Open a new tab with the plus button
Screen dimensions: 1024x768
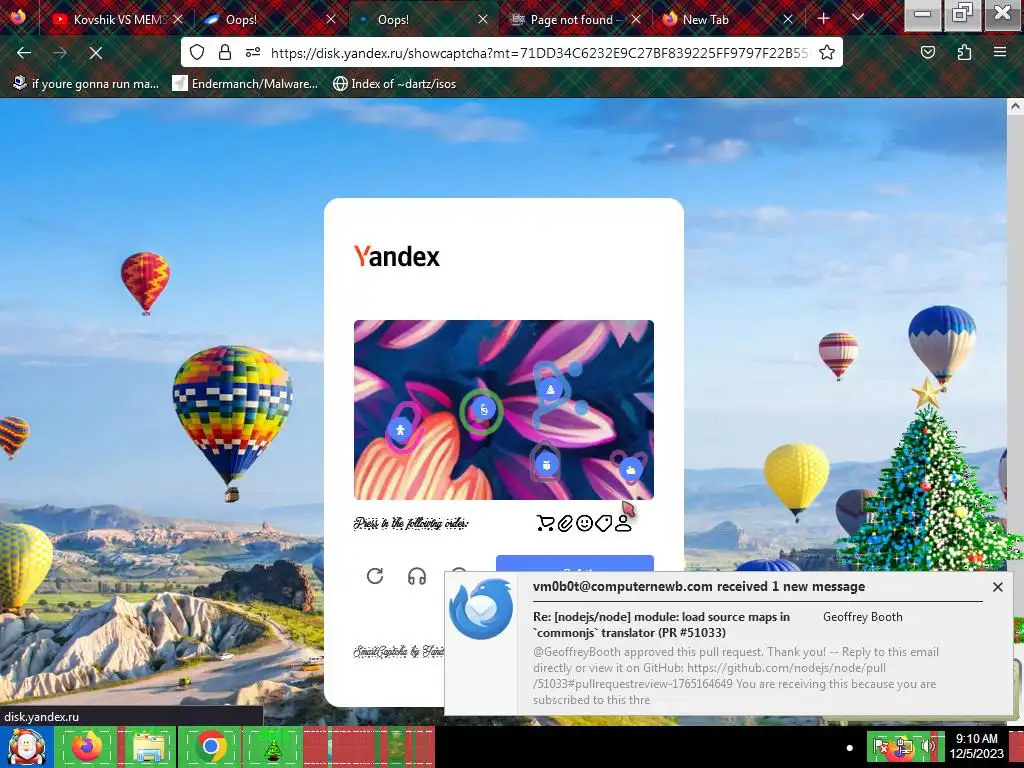pos(824,19)
